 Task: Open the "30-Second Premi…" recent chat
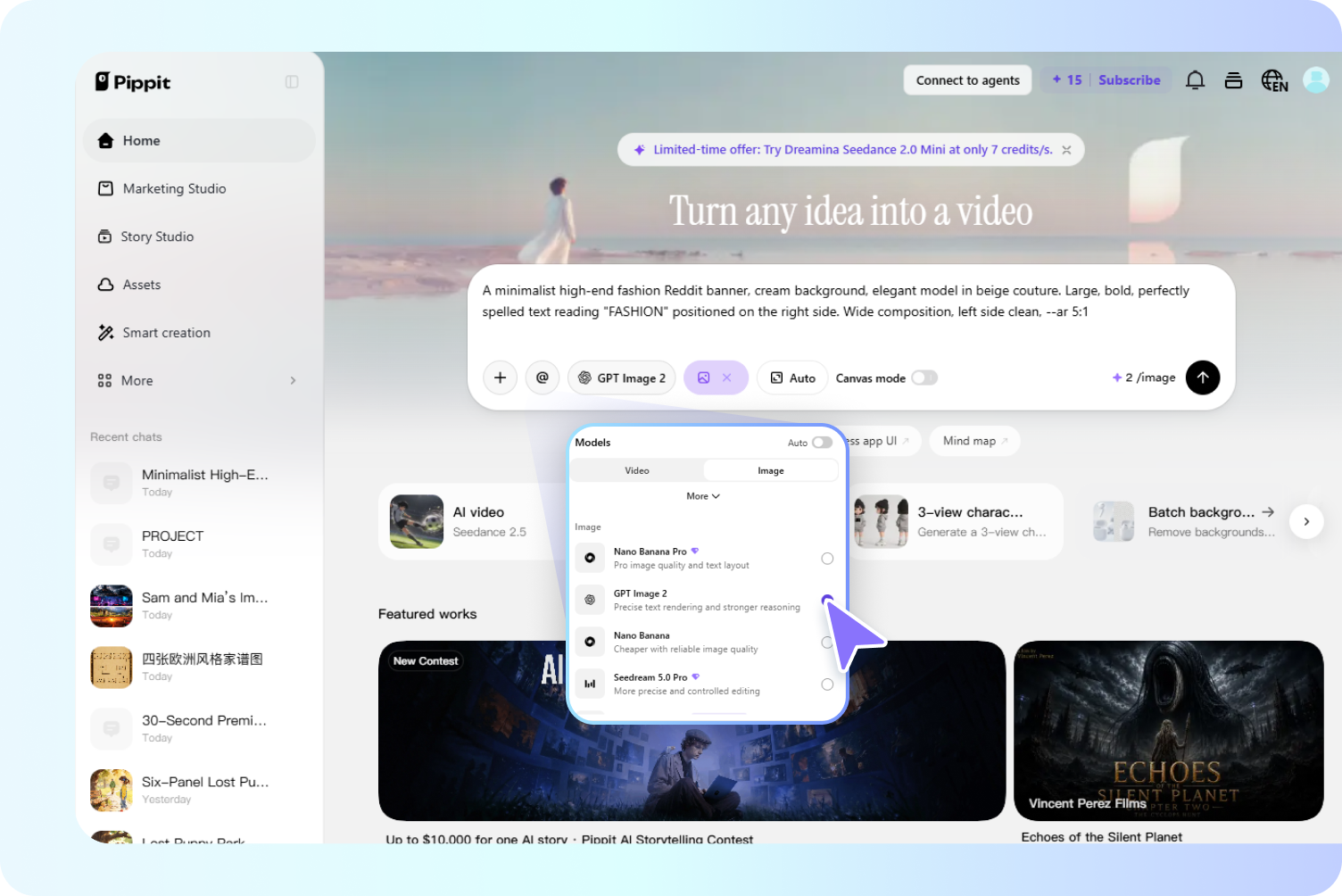click(x=200, y=729)
